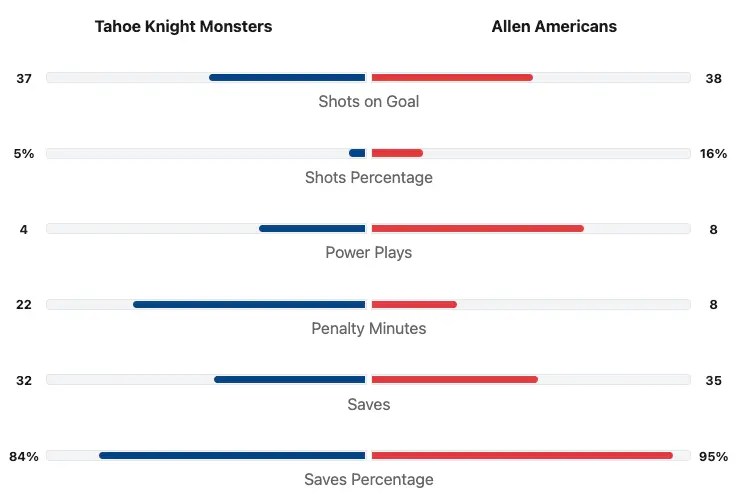Click the red Shots on Goal bar
The width and height of the screenshot is (739, 500).
click(x=452, y=77)
